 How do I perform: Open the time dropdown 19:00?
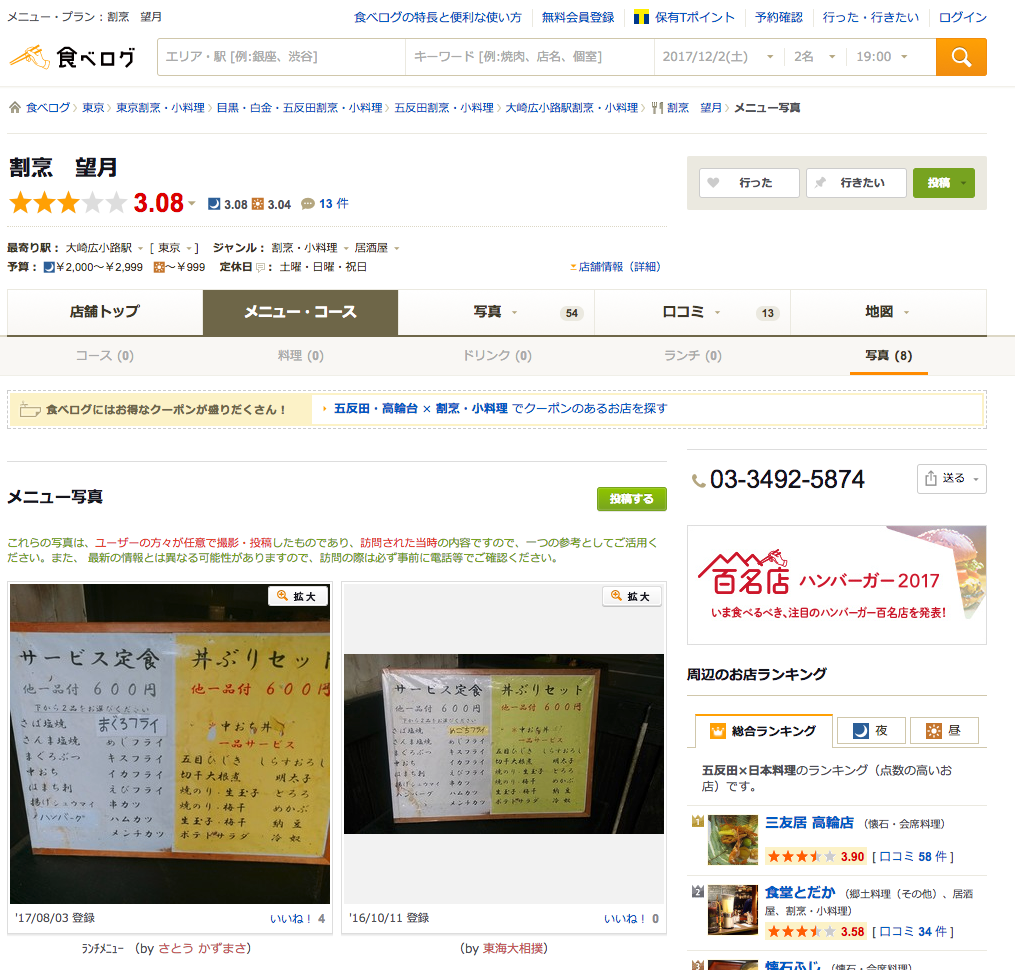point(882,57)
